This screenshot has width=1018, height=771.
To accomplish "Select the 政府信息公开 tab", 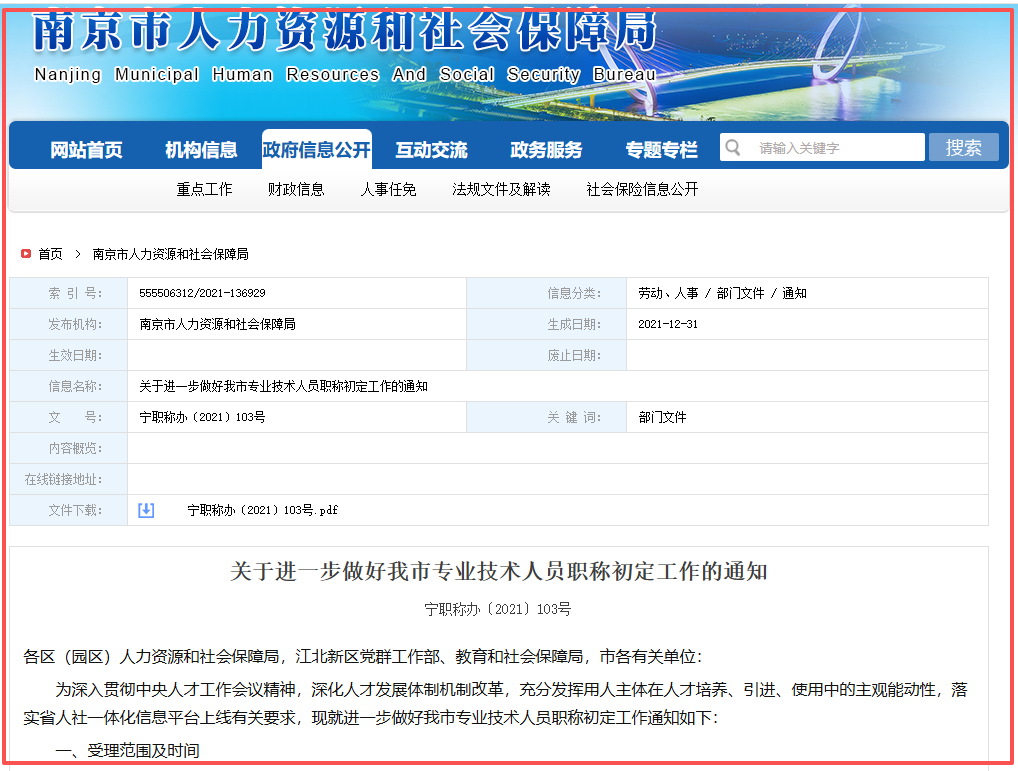I will click(x=316, y=150).
